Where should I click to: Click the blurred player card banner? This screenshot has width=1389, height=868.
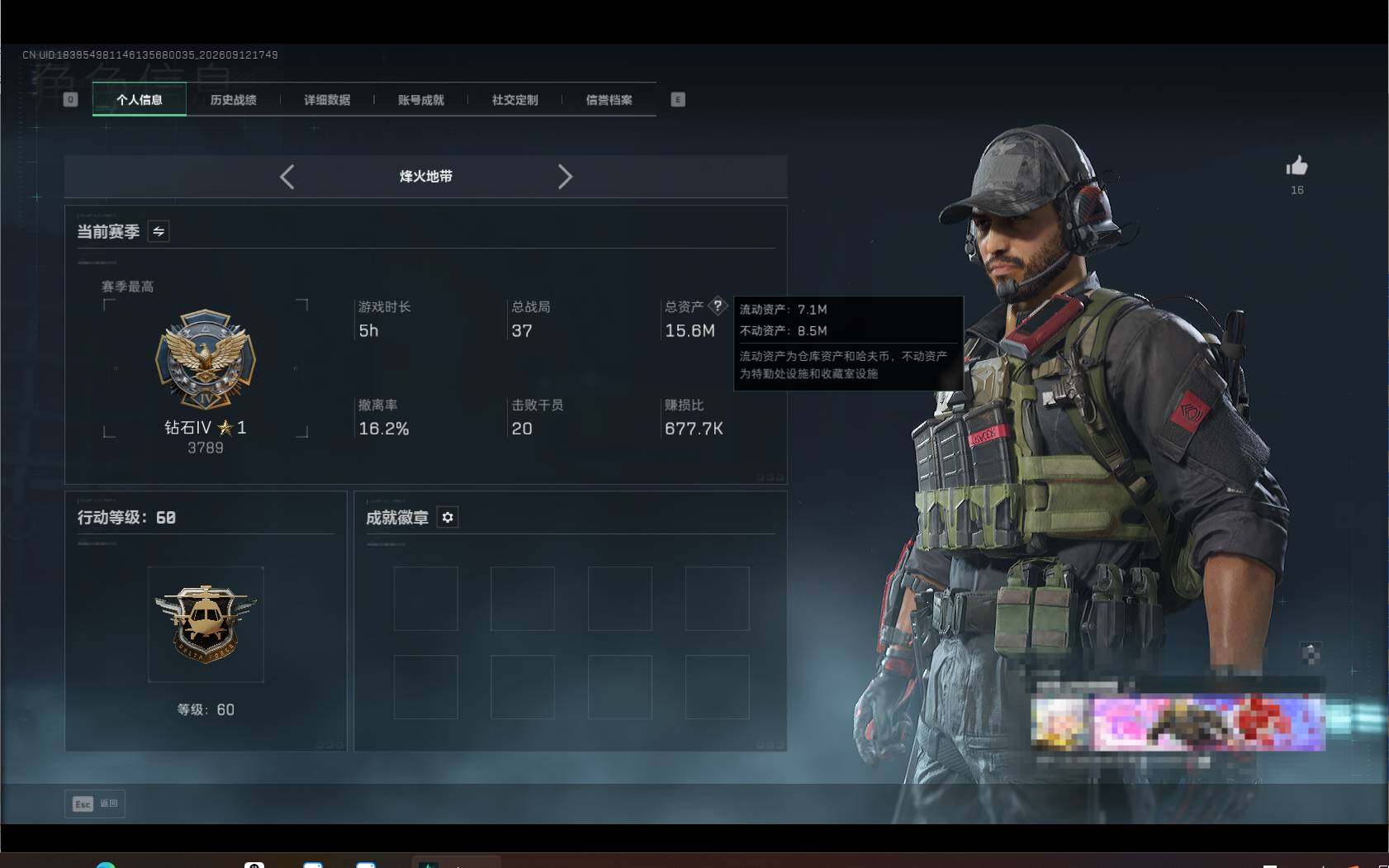tap(1178, 723)
